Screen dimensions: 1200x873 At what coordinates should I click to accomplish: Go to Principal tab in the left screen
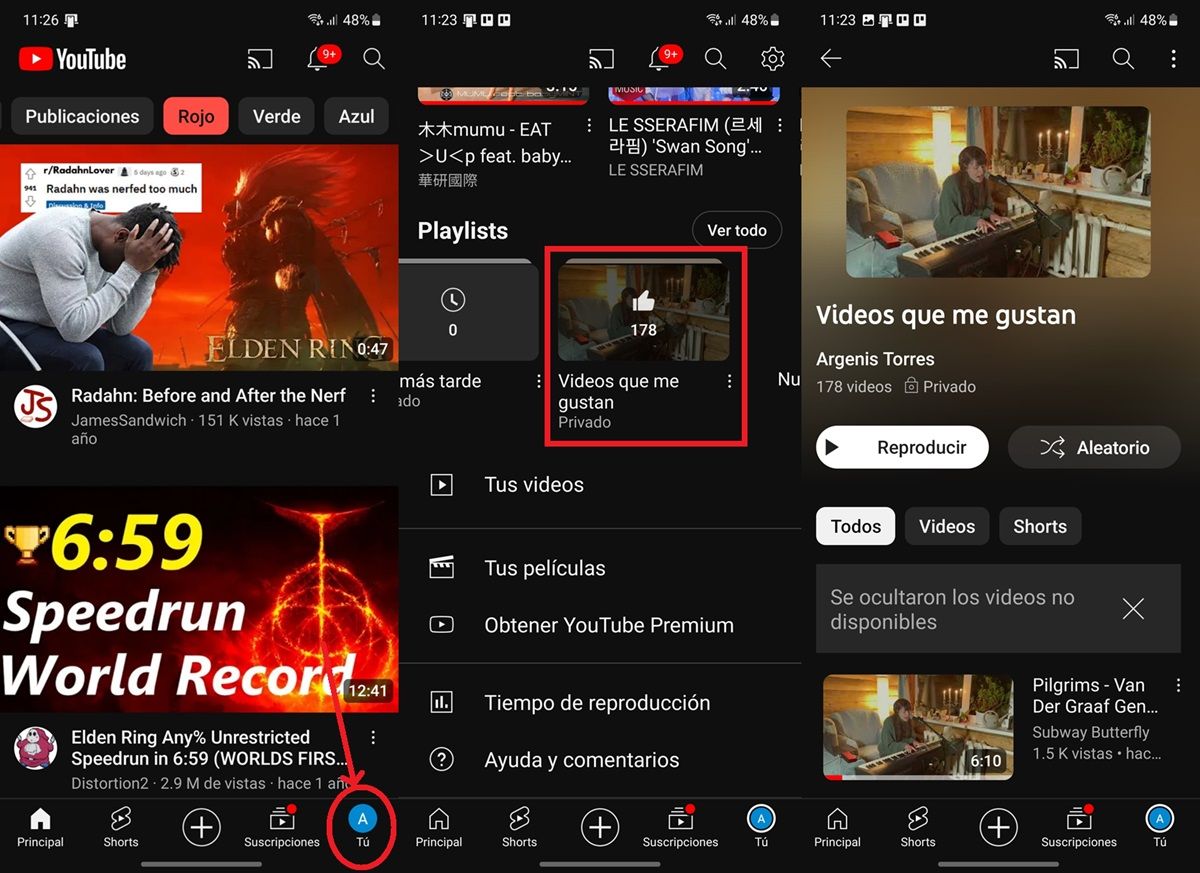coord(40,828)
